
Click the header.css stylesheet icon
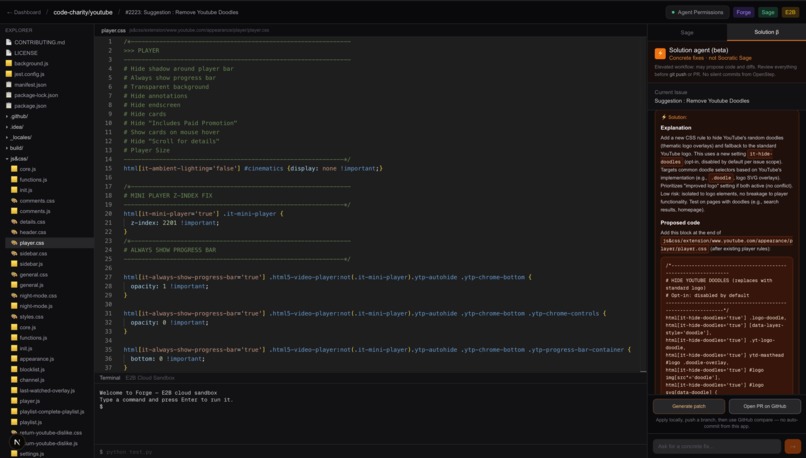tap(14, 232)
